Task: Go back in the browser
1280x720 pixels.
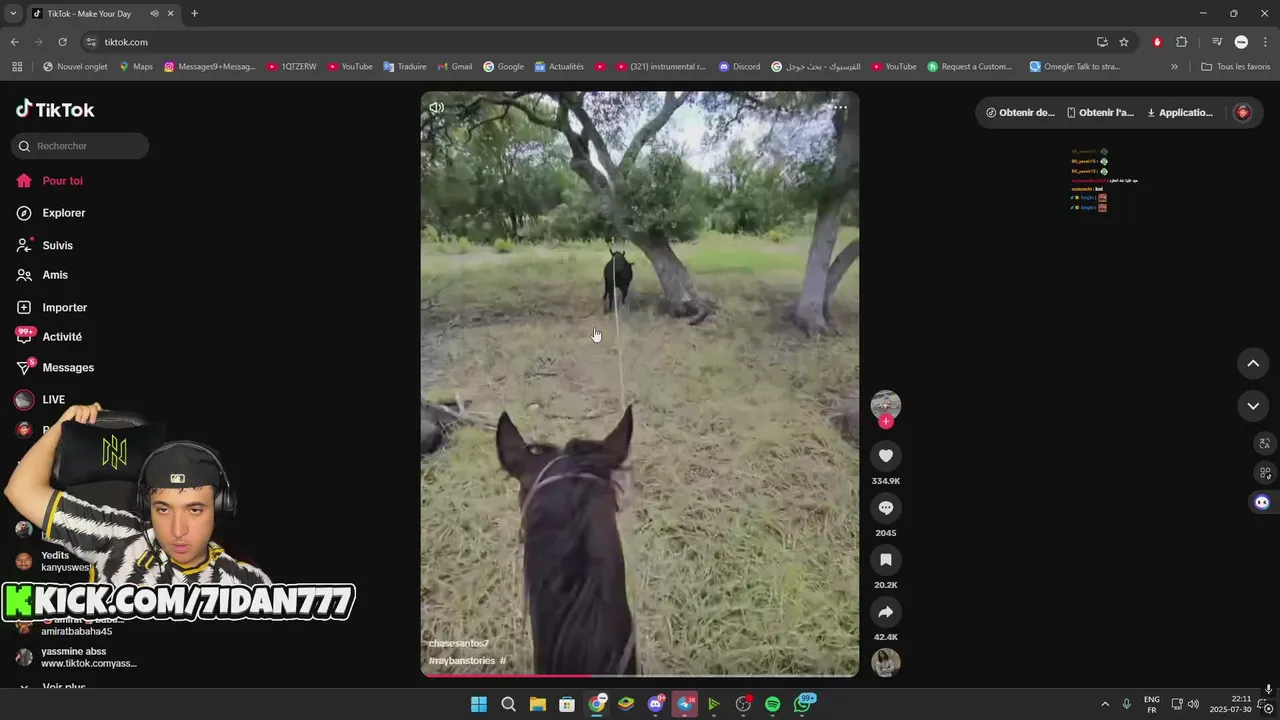Action: (14, 42)
